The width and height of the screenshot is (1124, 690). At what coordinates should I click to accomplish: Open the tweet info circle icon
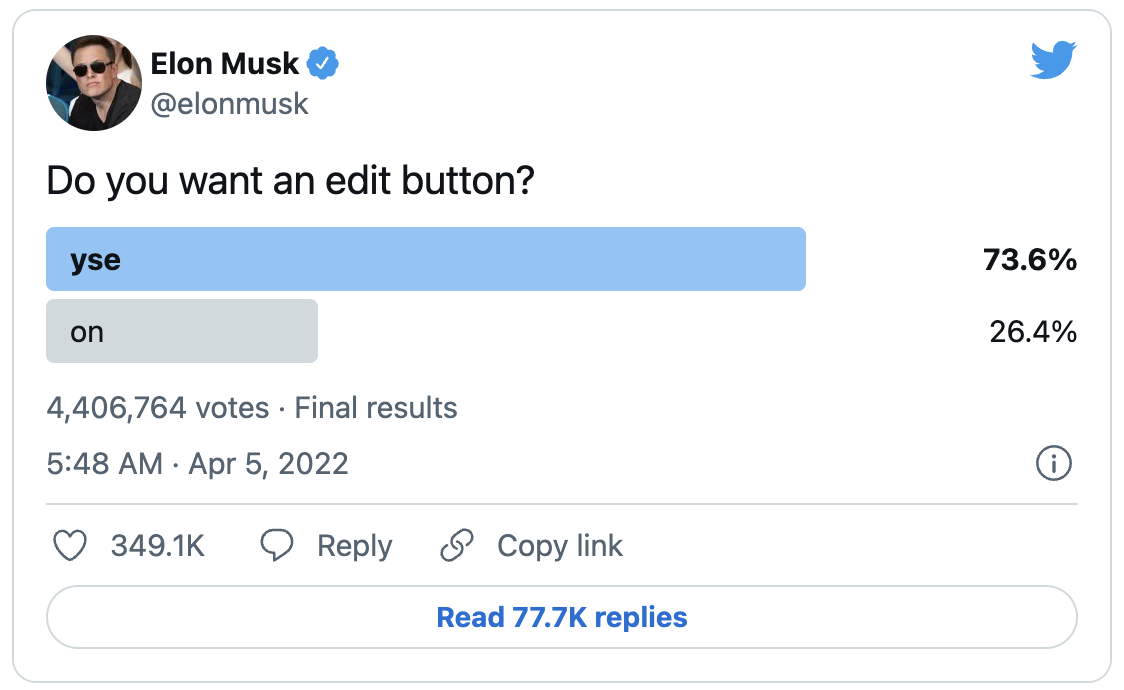[x=1054, y=464]
